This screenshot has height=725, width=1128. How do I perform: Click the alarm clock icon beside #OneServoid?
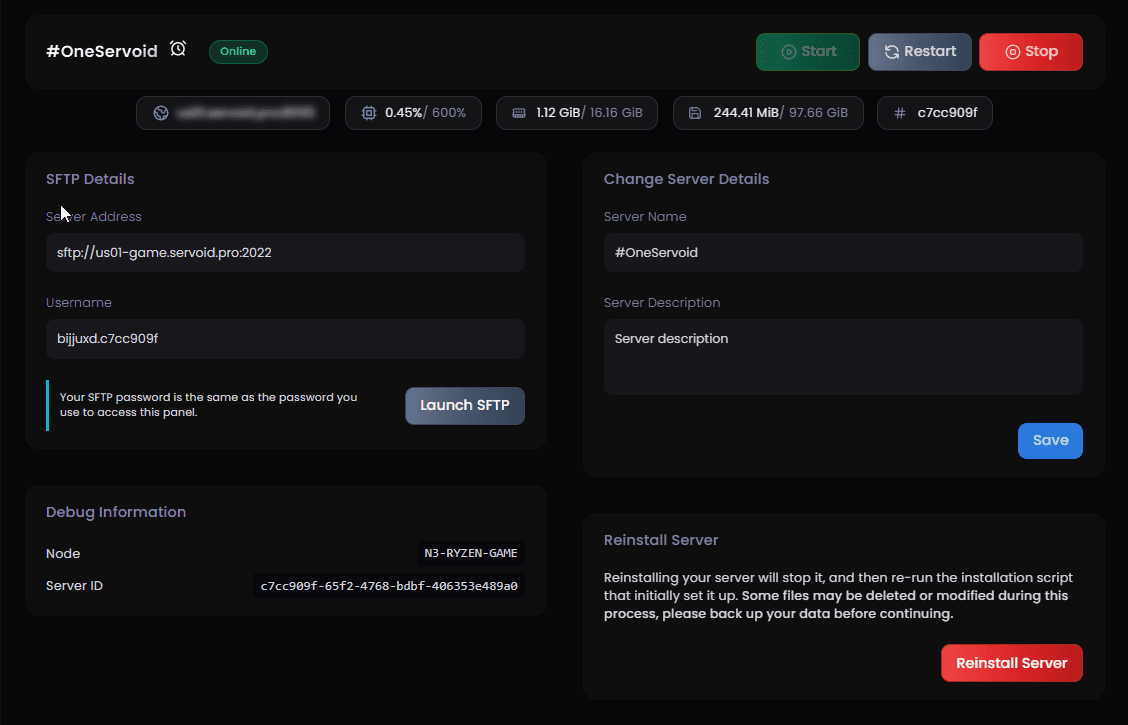(x=178, y=49)
